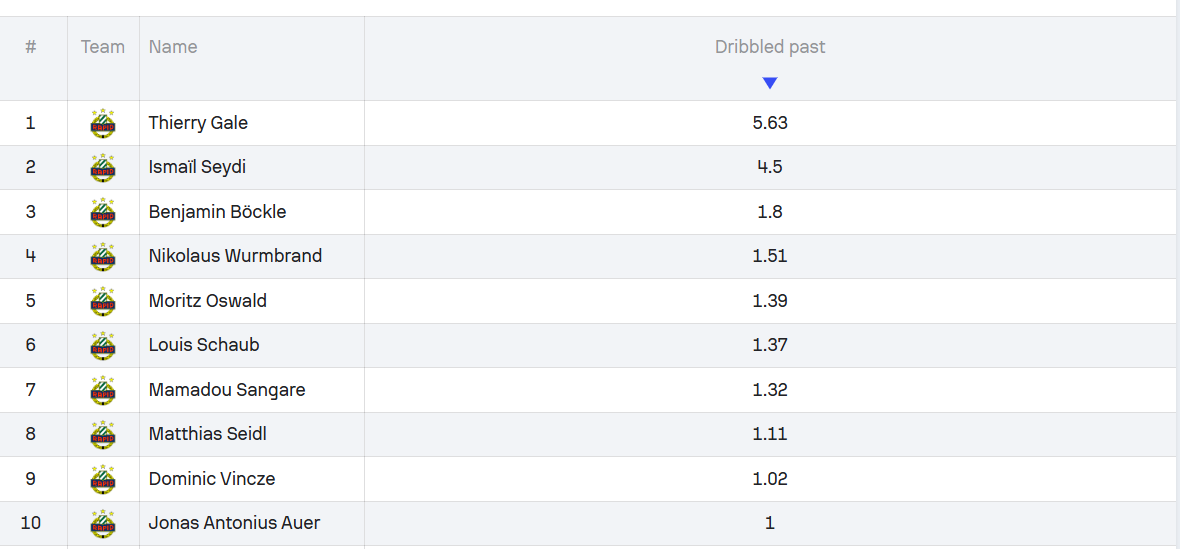Click team logo in Mamadou Sangare row
Image resolution: width=1180 pixels, height=549 pixels.
[103, 390]
